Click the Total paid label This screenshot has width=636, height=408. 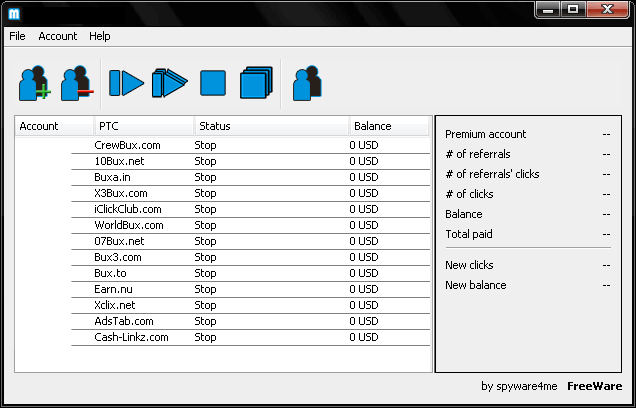coord(469,234)
